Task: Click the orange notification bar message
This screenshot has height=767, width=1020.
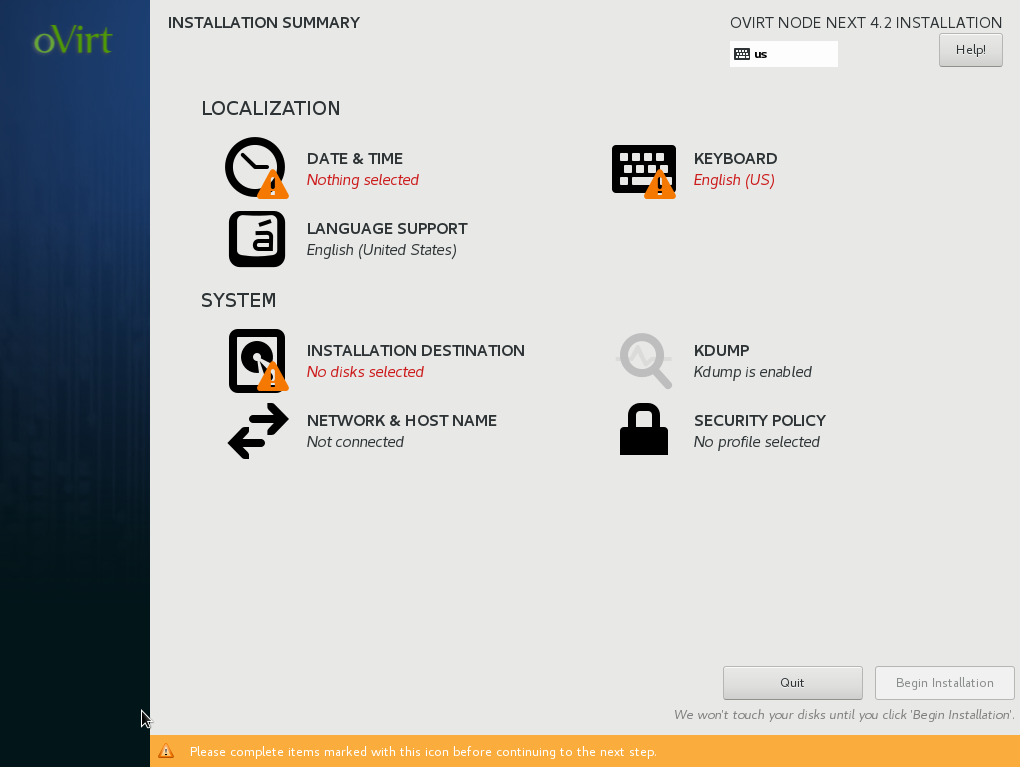Action: (x=423, y=752)
